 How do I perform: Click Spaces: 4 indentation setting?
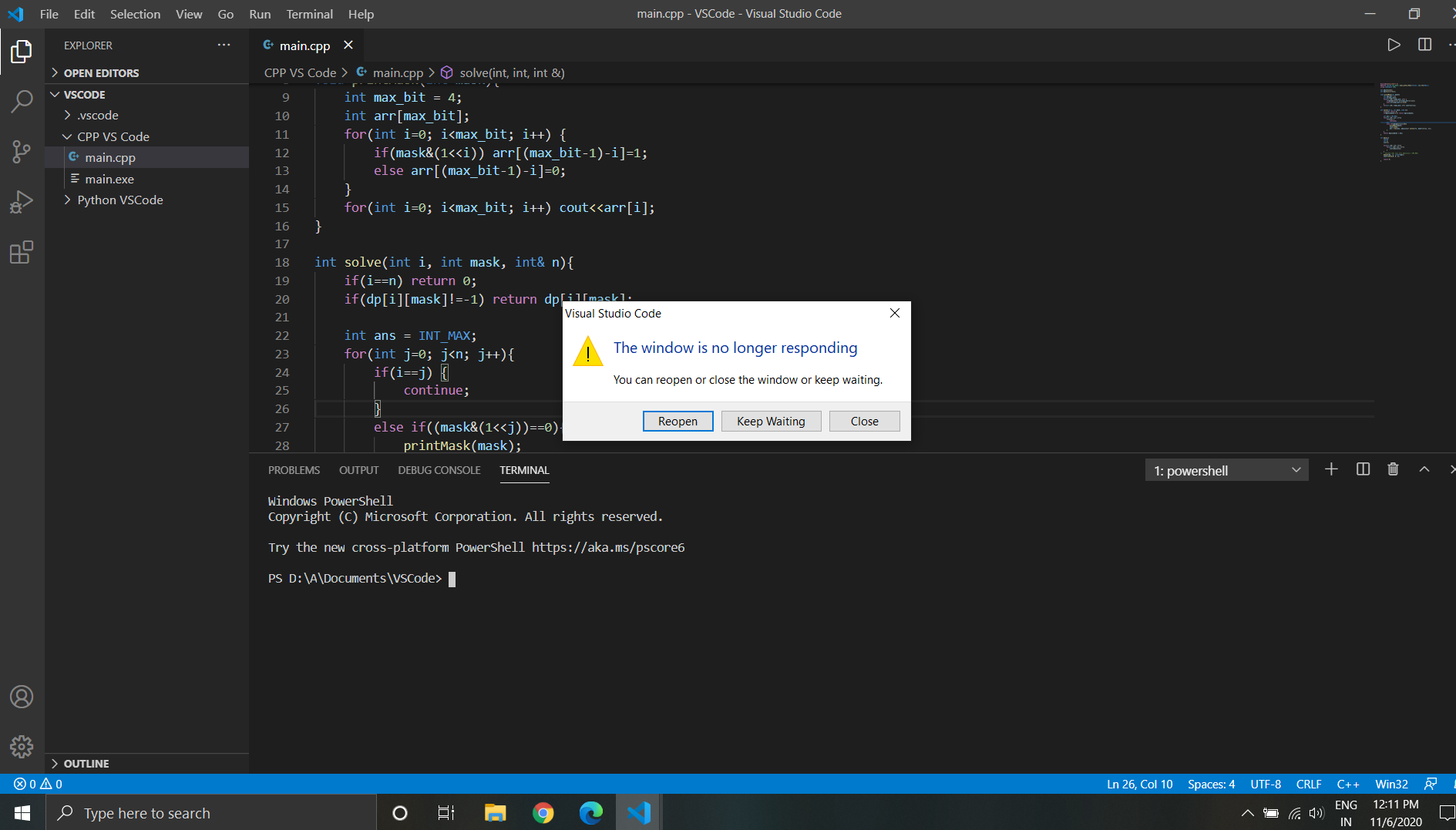[x=1211, y=784]
